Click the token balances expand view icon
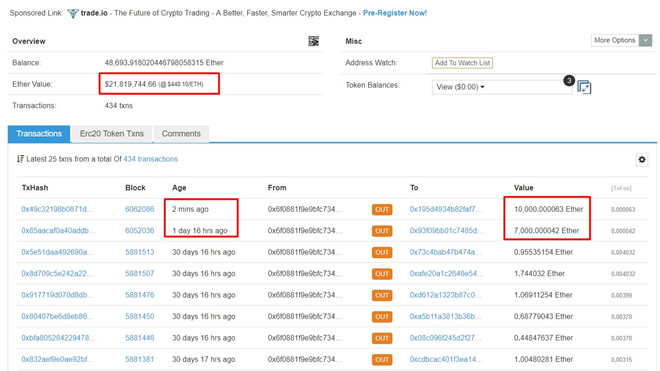This screenshot has width=660, height=371. 584,87
